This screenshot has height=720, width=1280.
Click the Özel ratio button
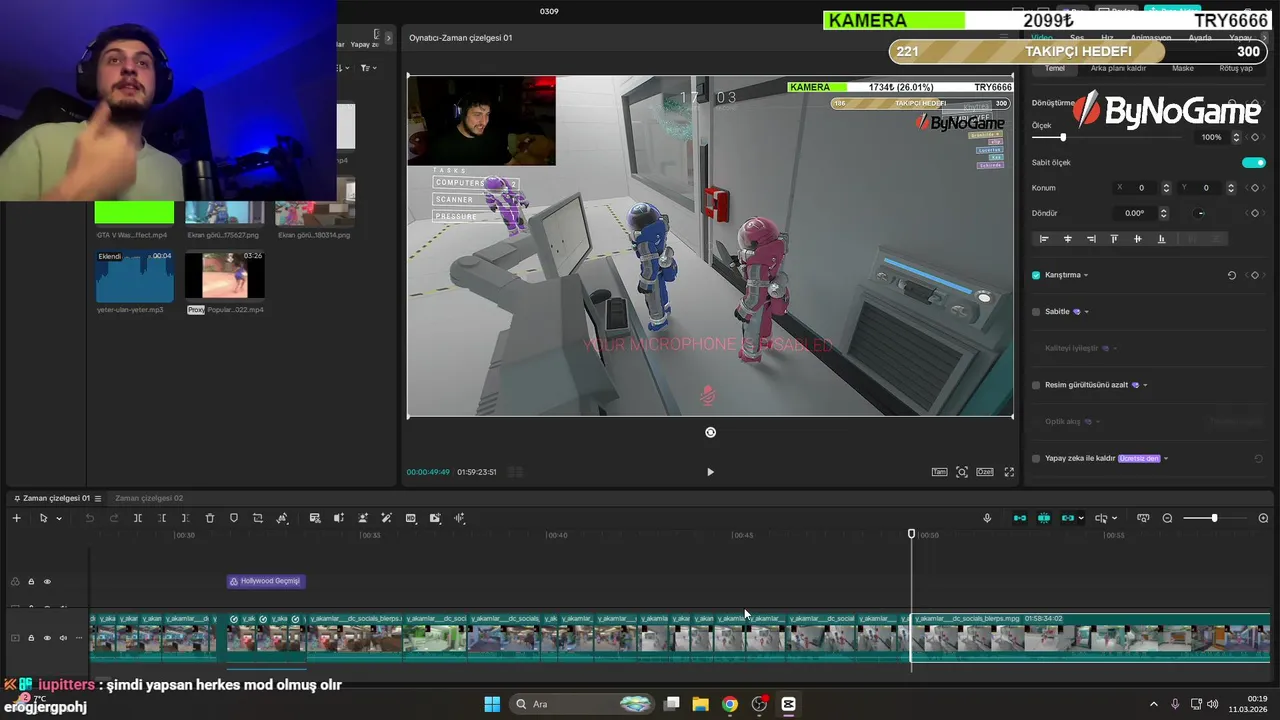click(x=985, y=472)
